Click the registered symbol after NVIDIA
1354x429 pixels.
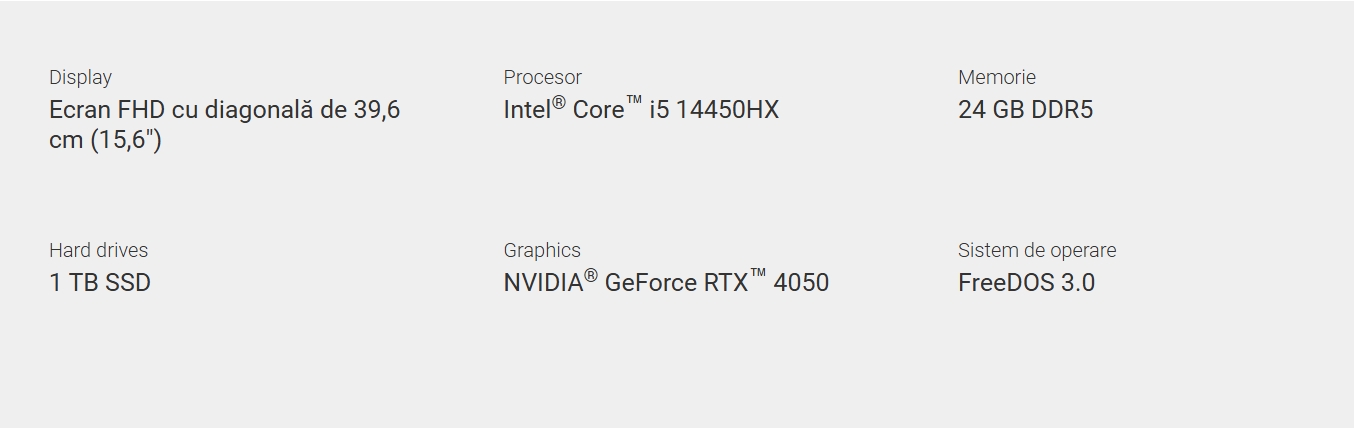tap(591, 276)
